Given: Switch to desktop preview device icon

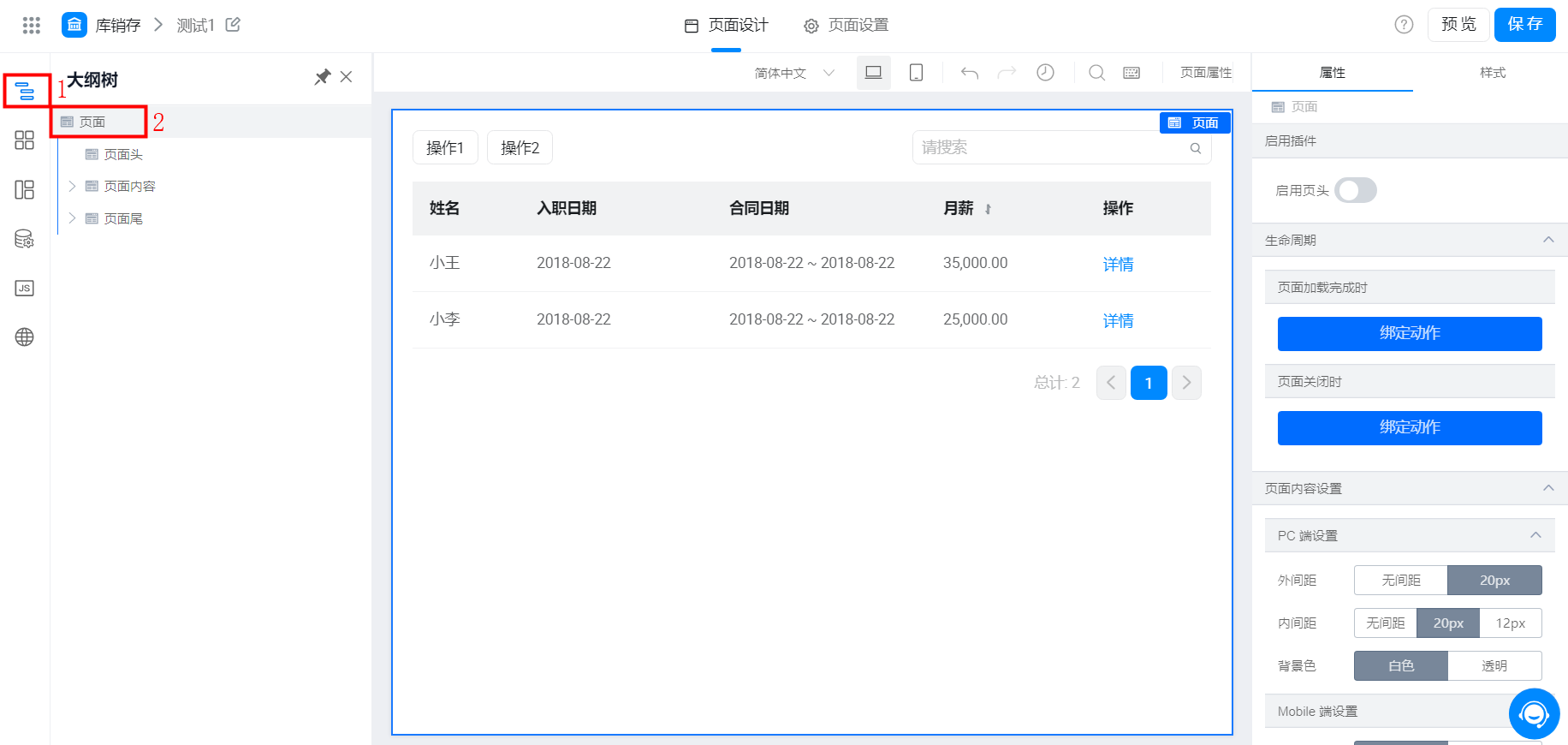Looking at the screenshot, I should (874, 73).
